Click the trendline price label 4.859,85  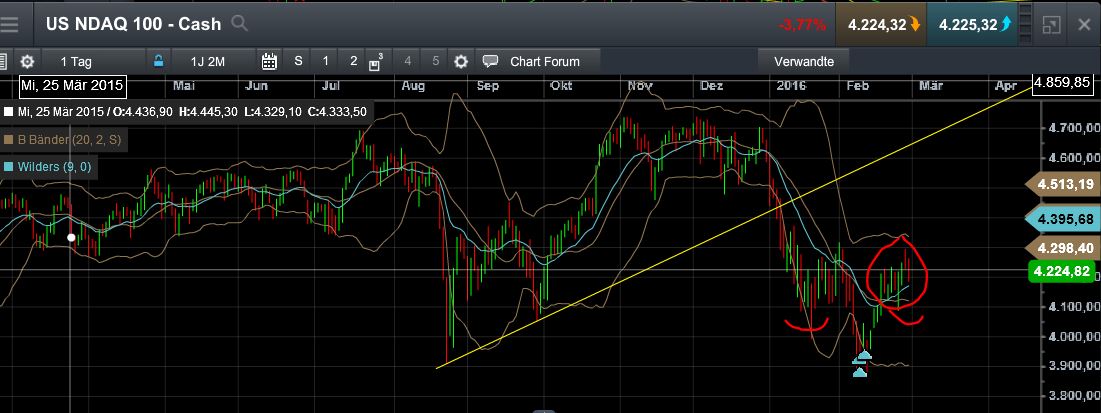tap(1064, 82)
